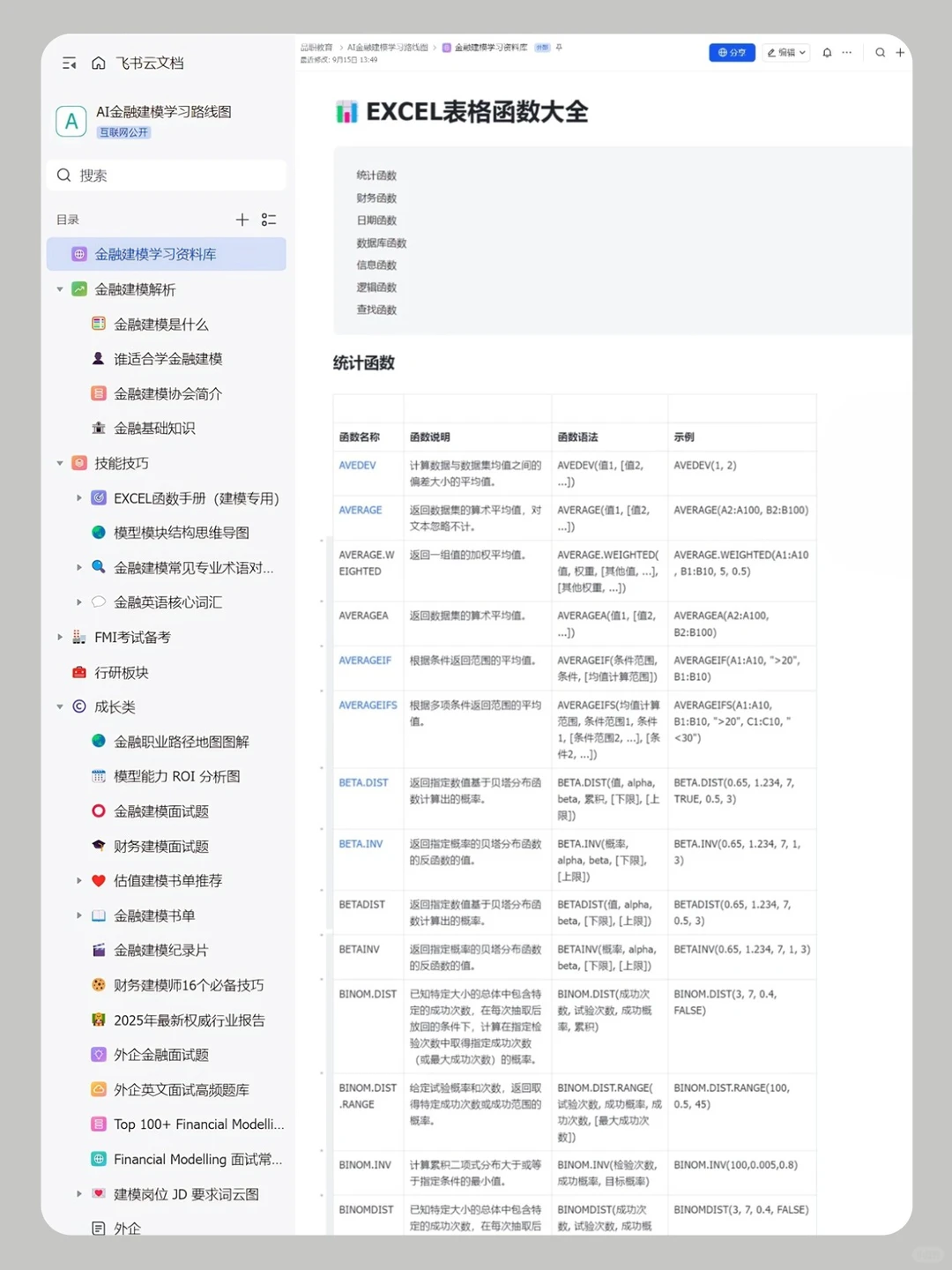Click the green 'A' workspace icon

[71, 121]
